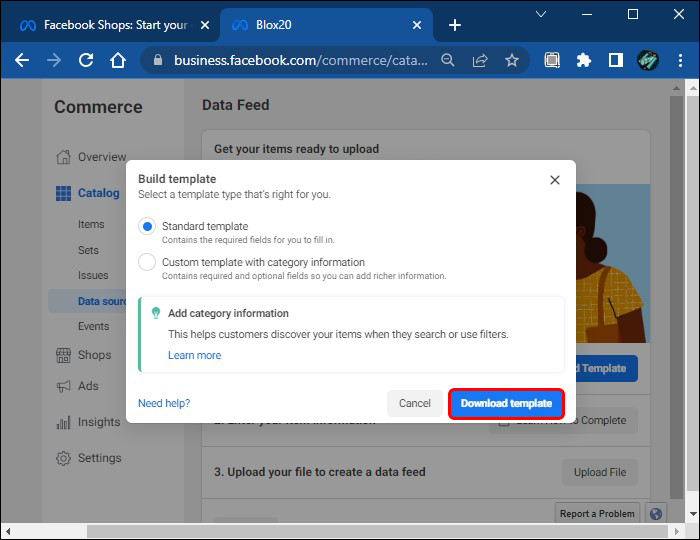
Task: Open the browser extensions puzzle icon
Action: click(584, 60)
